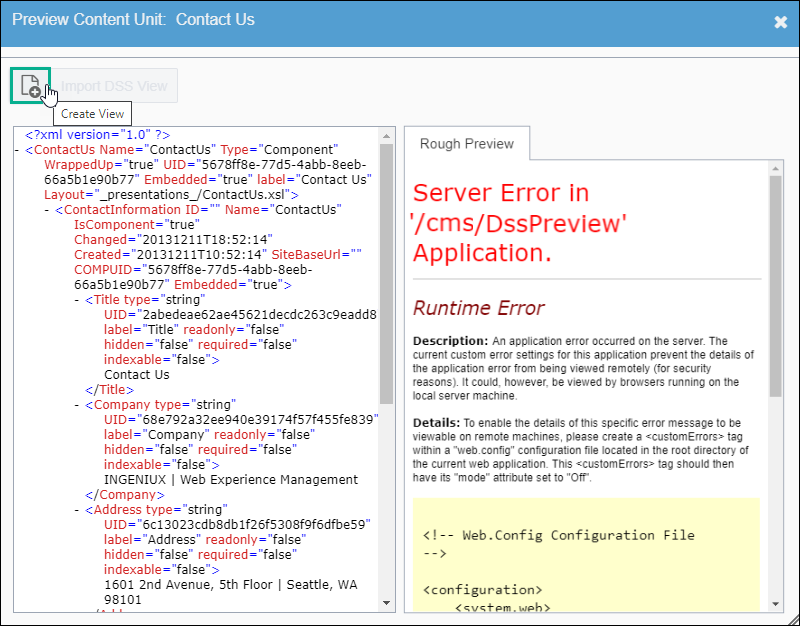Click the closing </Company> tag
Screen dimensions: 800x626
coord(125,495)
